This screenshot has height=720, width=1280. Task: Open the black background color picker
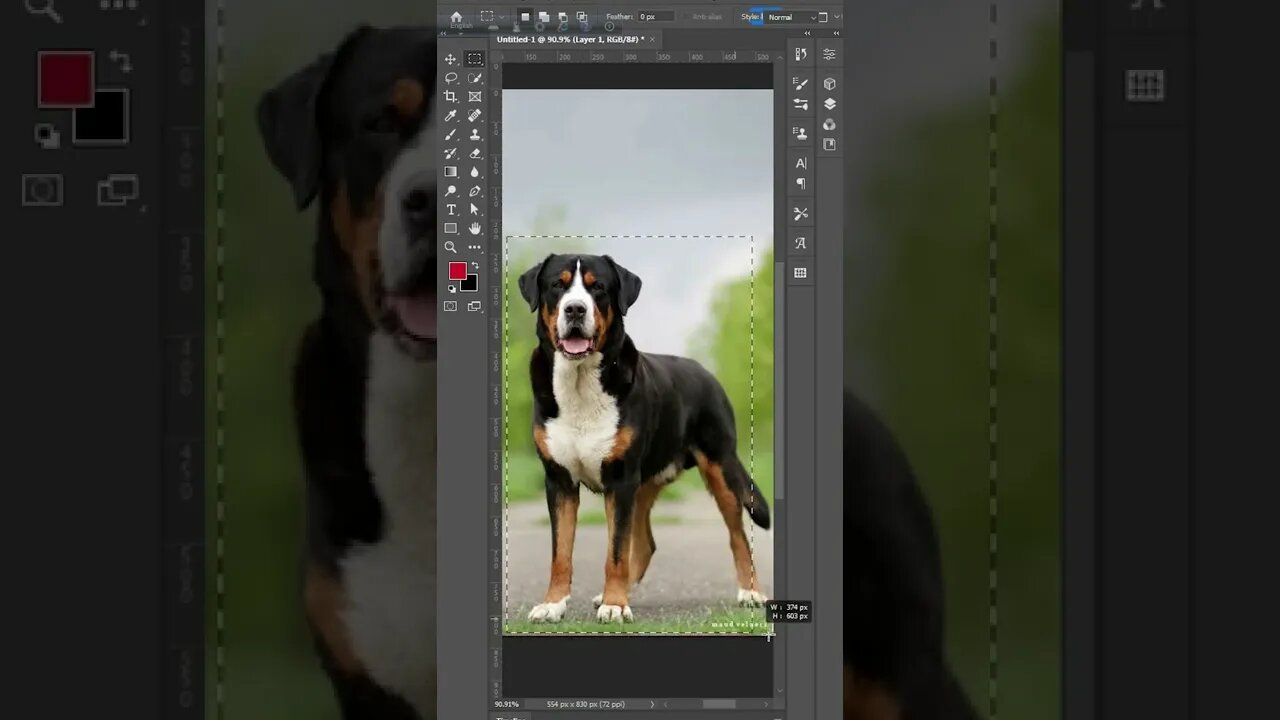click(469, 284)
